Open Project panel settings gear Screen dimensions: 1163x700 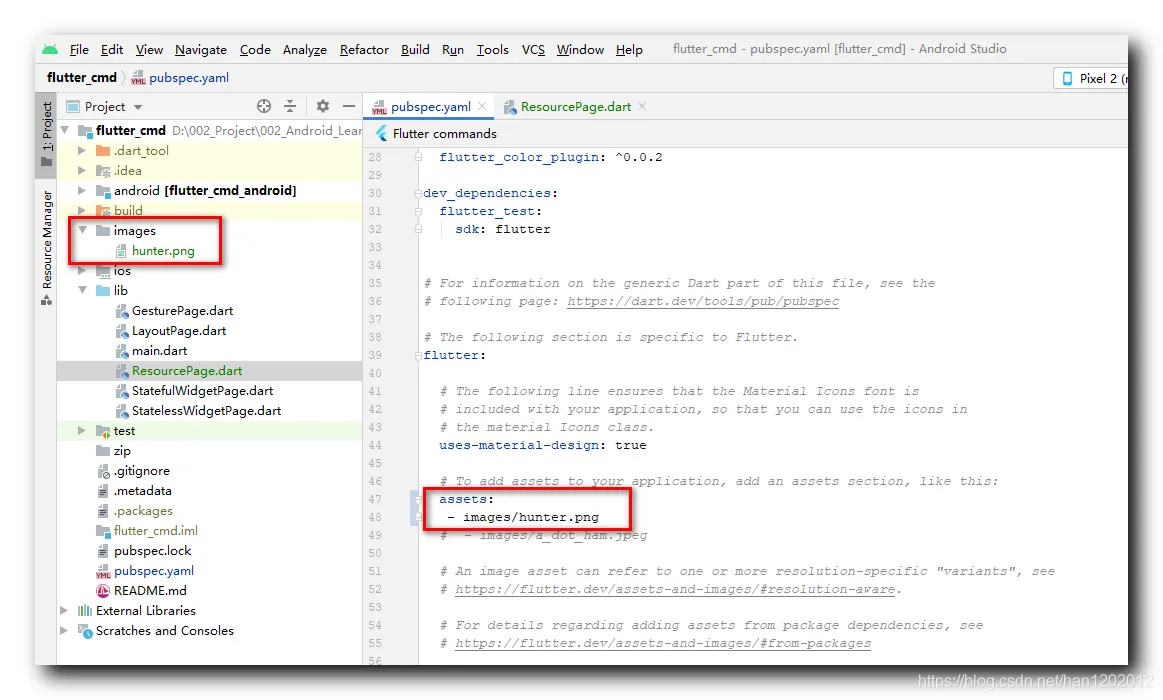coord(323,106)
